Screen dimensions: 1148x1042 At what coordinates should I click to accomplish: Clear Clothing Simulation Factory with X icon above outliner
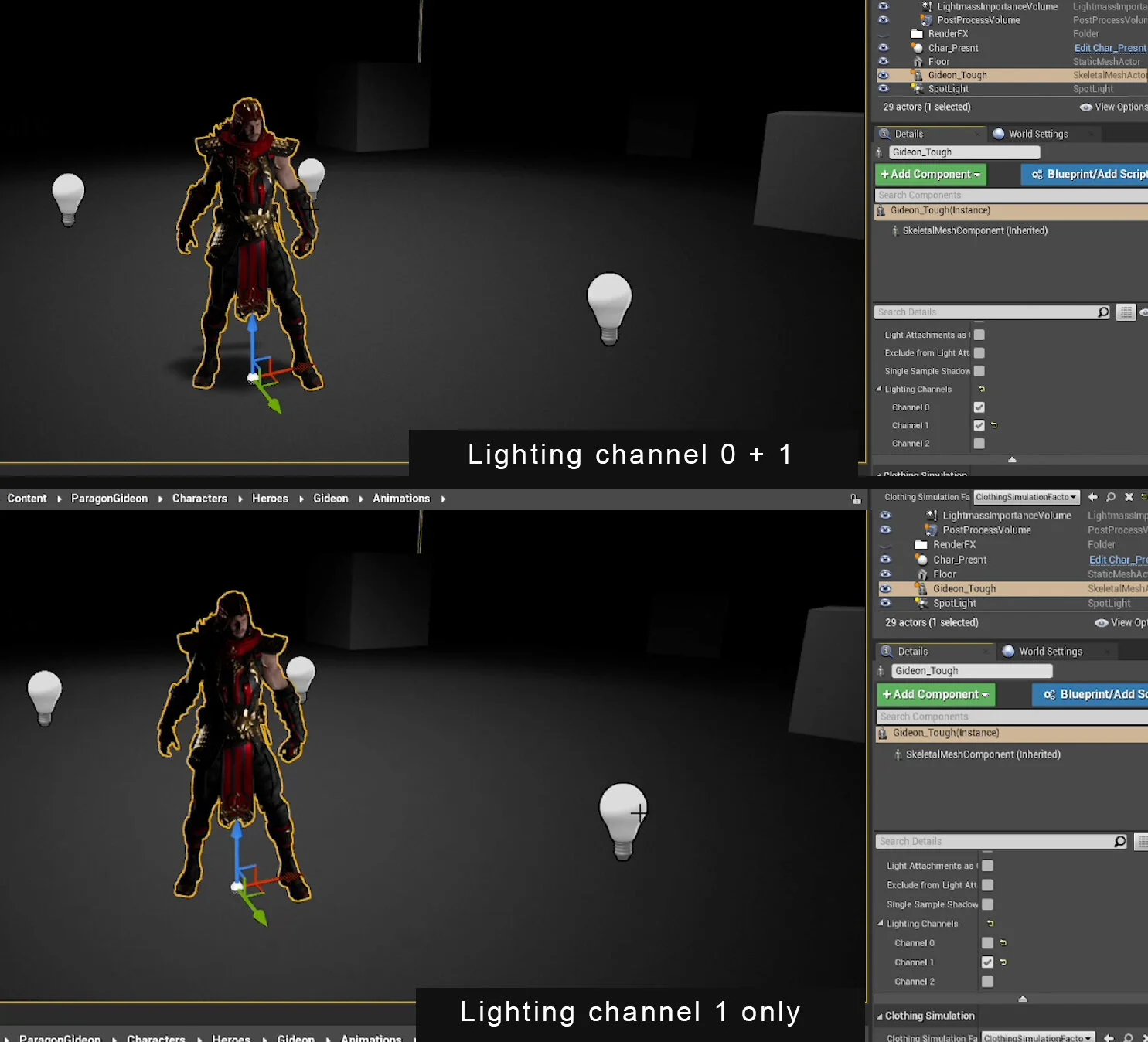click(x=1129, y=497)
